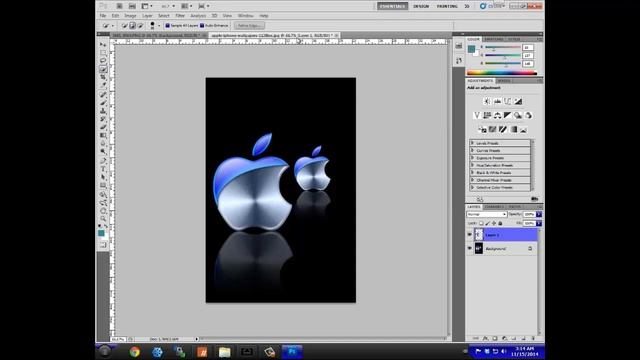Viewport: 640px width, 360px height.
Task: Open the Filter menu
Action: (x=180, y=16)
